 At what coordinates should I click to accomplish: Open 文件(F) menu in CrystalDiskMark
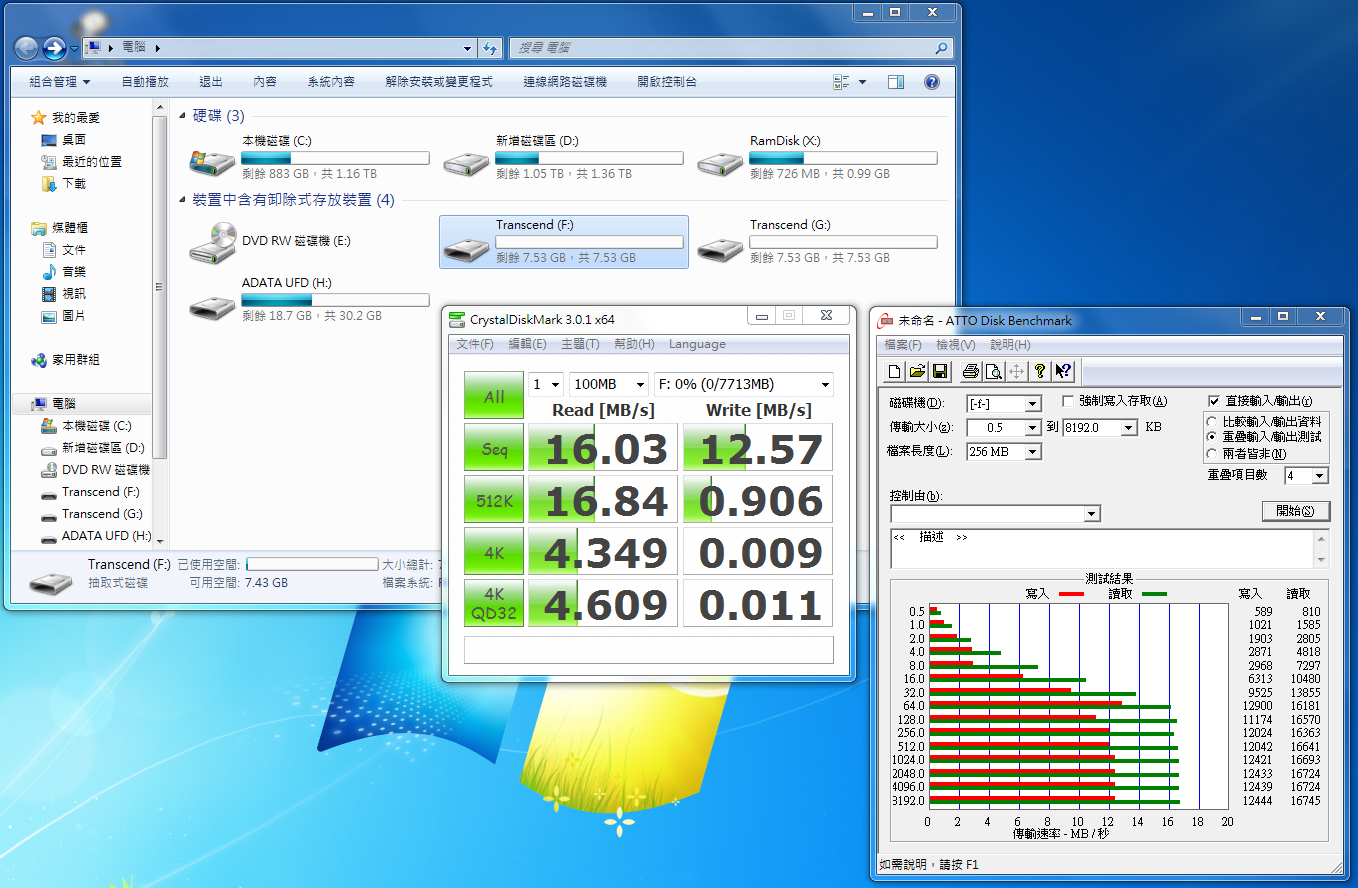click(475, 344)
